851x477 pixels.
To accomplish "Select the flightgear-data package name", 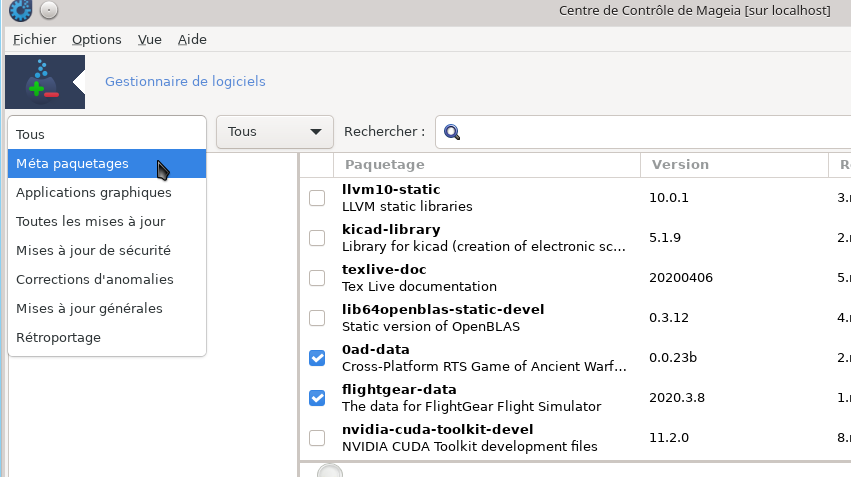I will pyautogui.click(x=399, y=390).
